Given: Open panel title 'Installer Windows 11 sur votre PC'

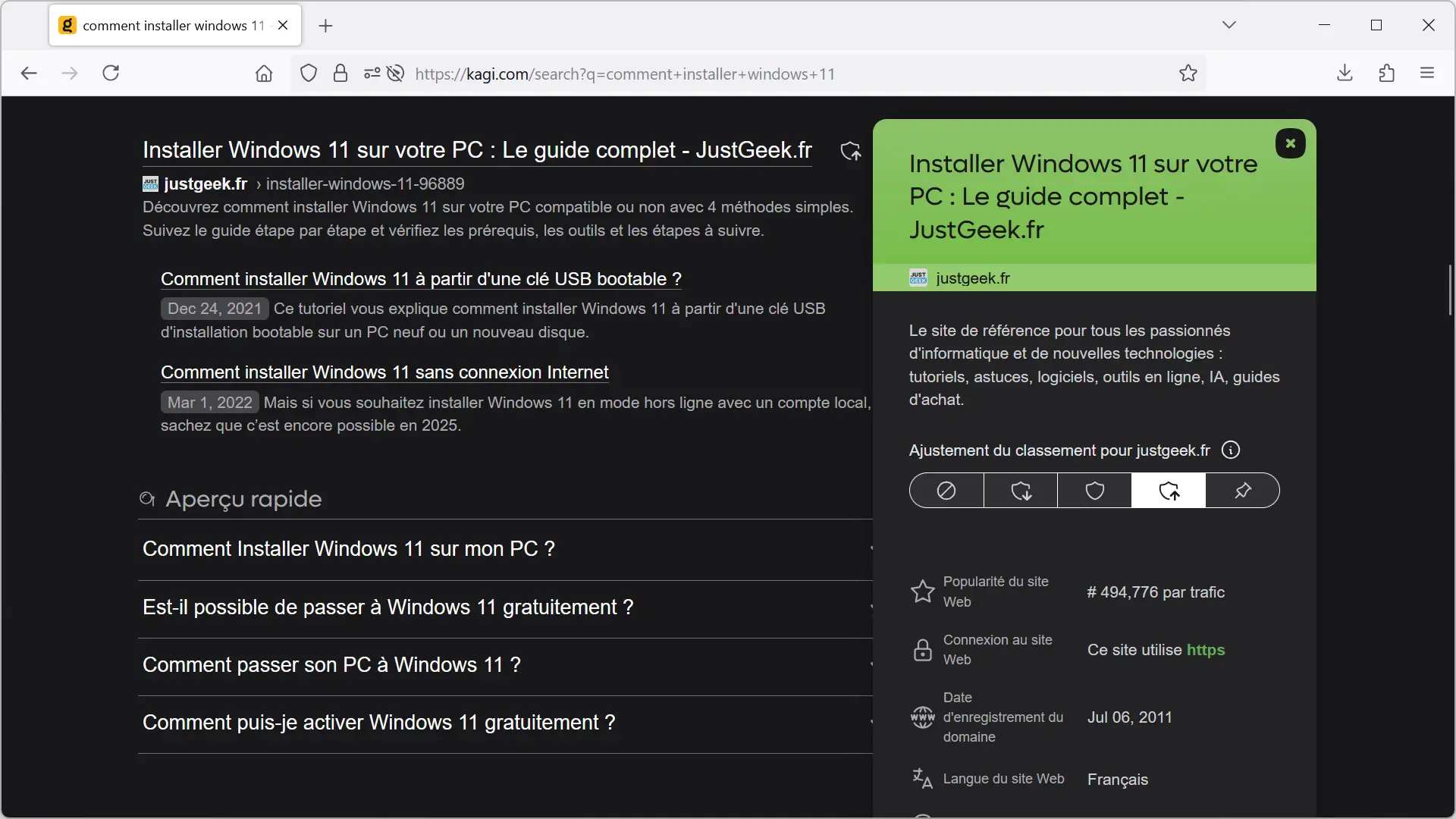Looking at the screenshot, I should coord(1083,196).
